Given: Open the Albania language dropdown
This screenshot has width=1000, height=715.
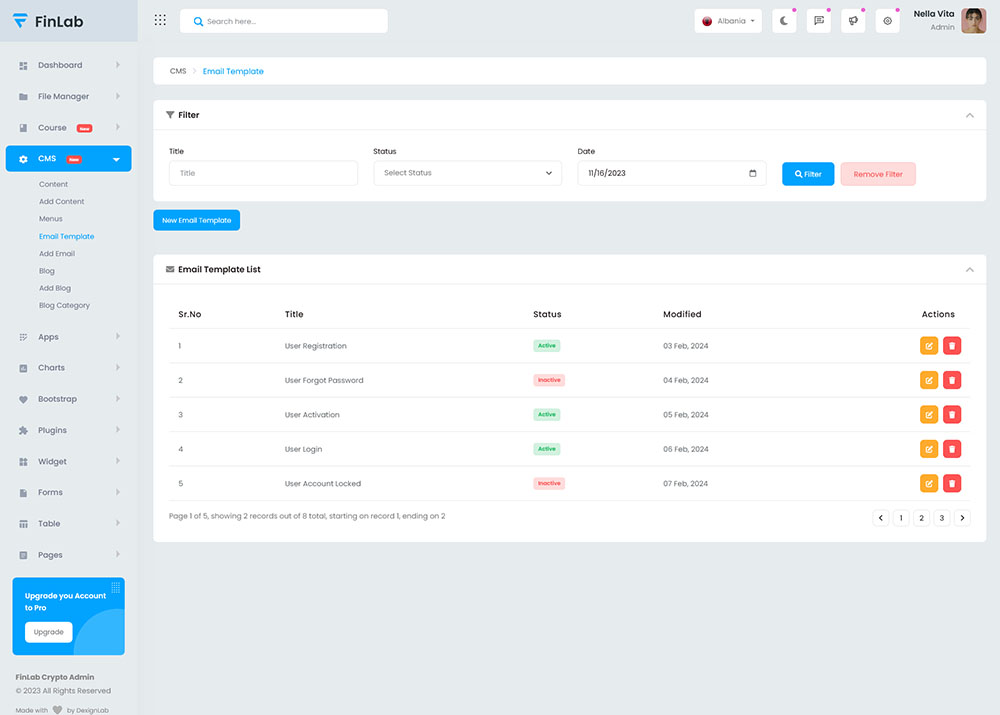Looking at the screenshot, I should point(728,21).
